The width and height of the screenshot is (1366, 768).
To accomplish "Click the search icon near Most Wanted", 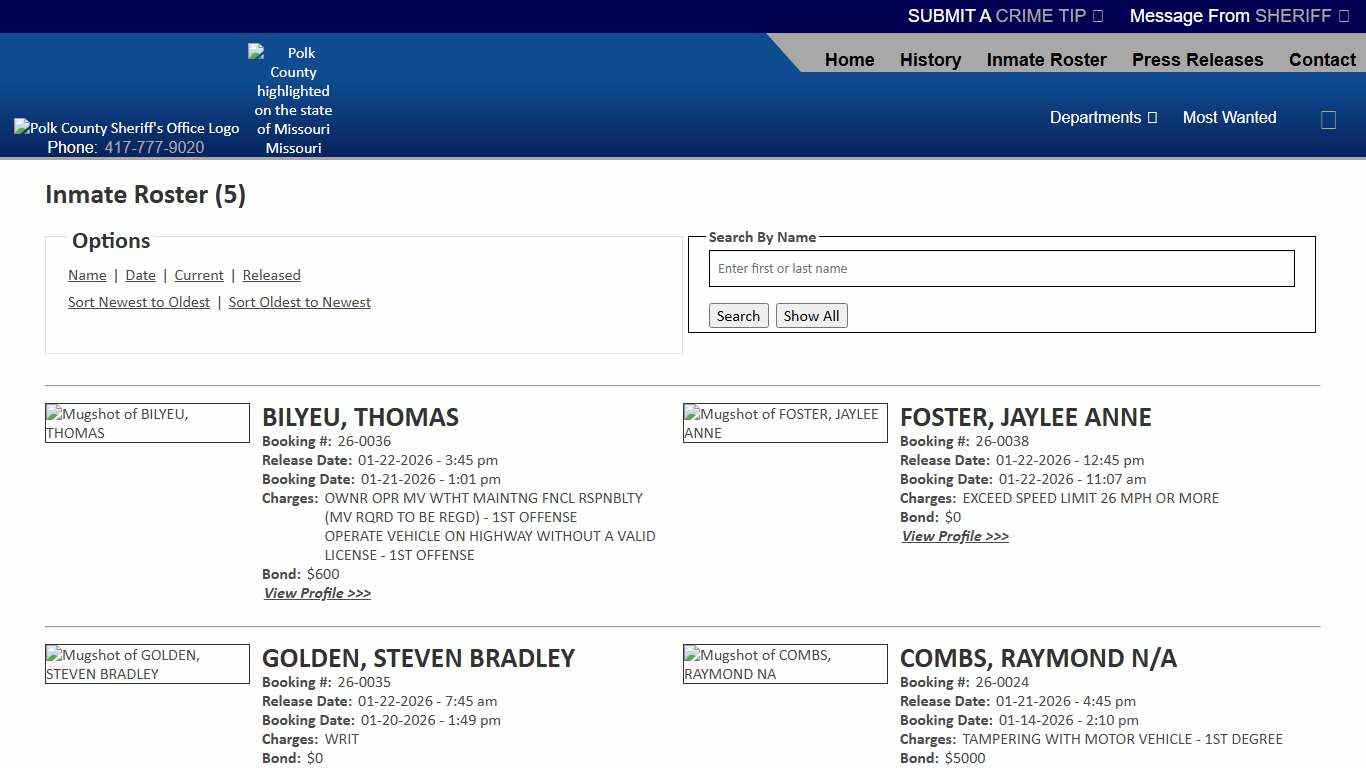I will pyautogui.click(x=1328, y=119).
